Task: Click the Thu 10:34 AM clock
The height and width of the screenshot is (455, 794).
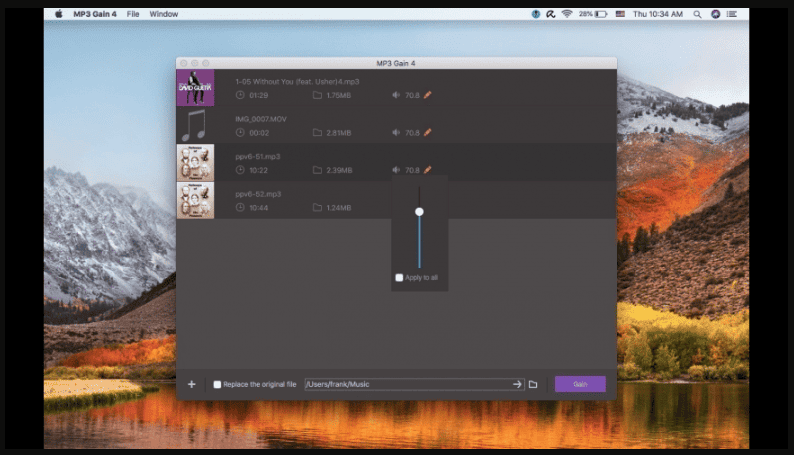Action: [x=658, y=14]
